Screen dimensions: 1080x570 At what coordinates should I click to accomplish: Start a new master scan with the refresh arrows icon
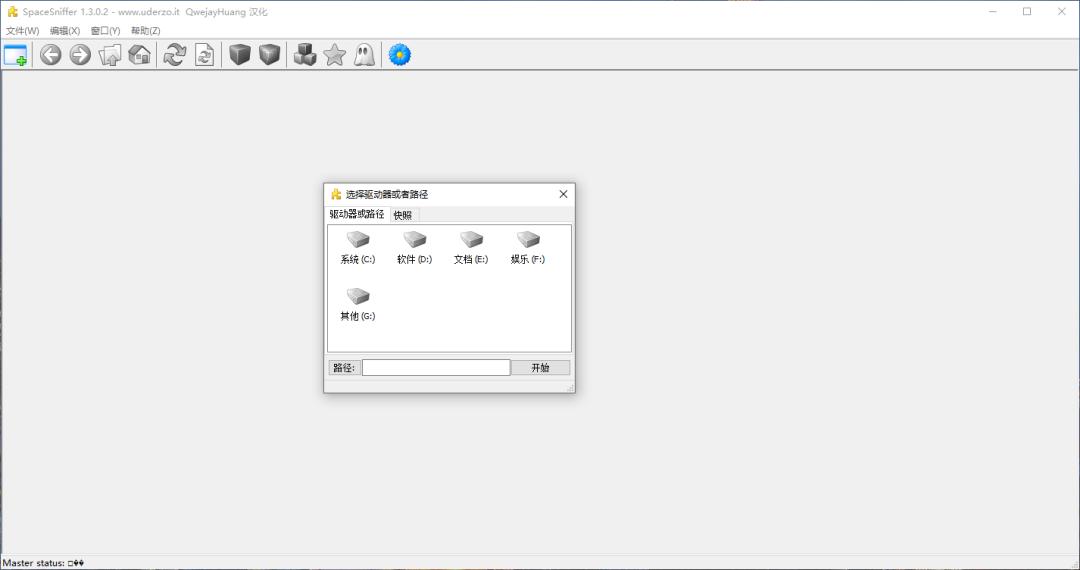[x=175, y=55]
